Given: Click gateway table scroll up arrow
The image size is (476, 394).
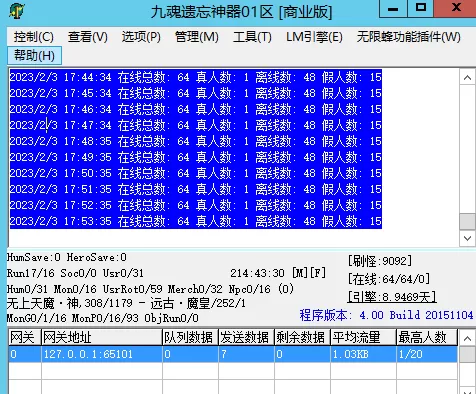Looking at the screenshot, I should 467,338.
